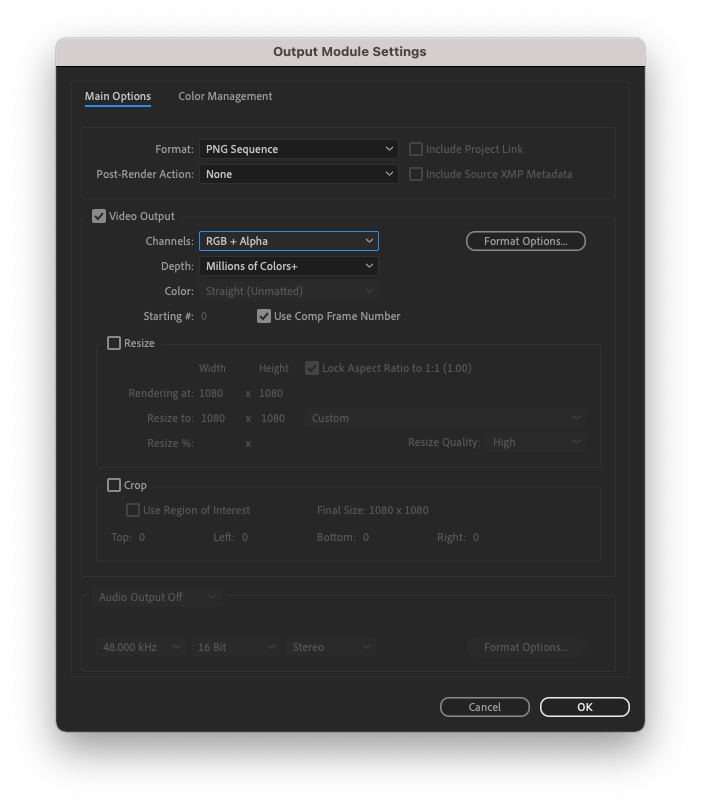Click video Format Options button
701x806 pixels.
[526, 241]
